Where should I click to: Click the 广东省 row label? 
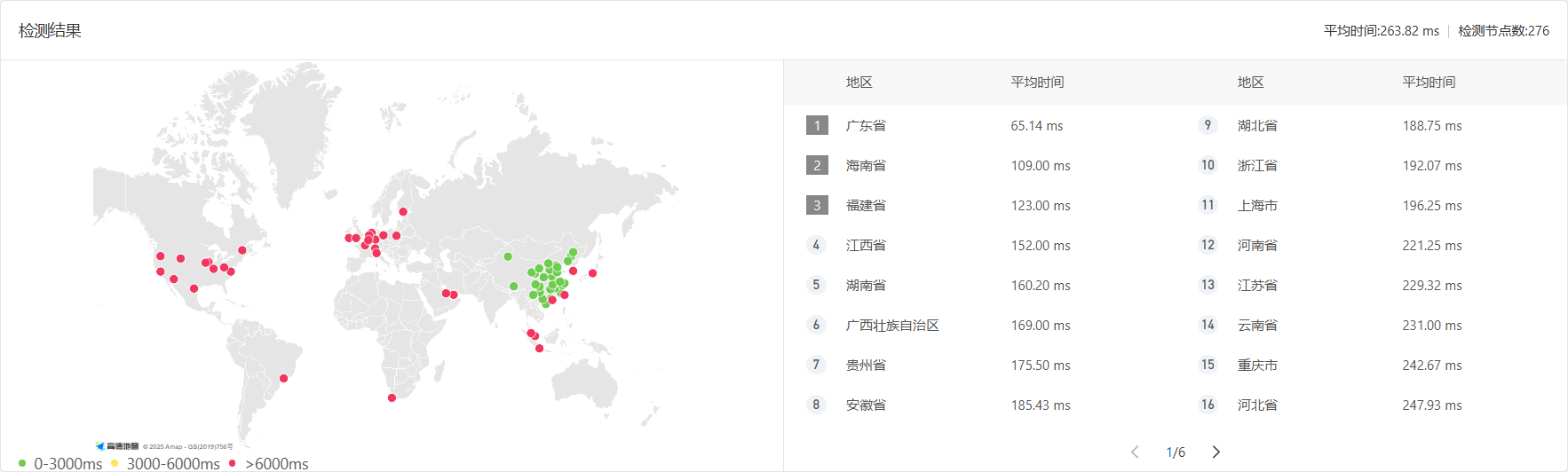(x=866, y=126)
